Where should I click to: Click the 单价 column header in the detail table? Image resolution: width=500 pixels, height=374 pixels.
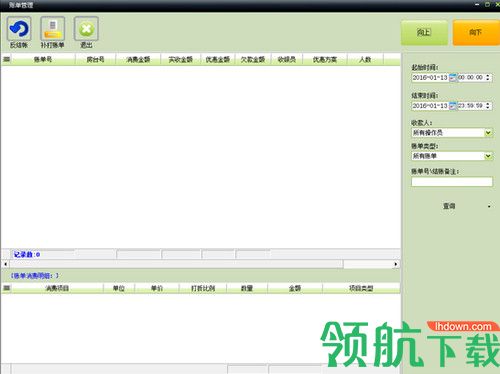point(157,288)
